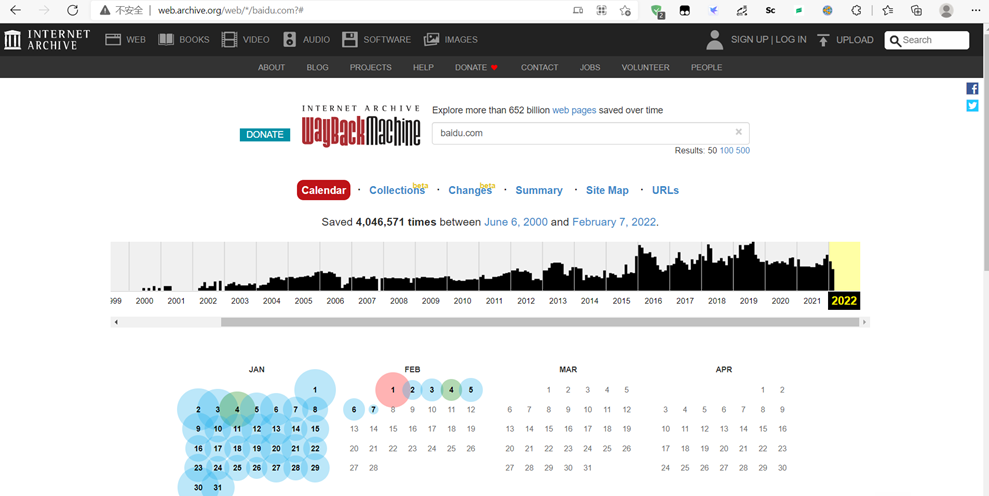This screenshot has width=989, height=496.
Task: Open the Software section icon
Action: 350,40
